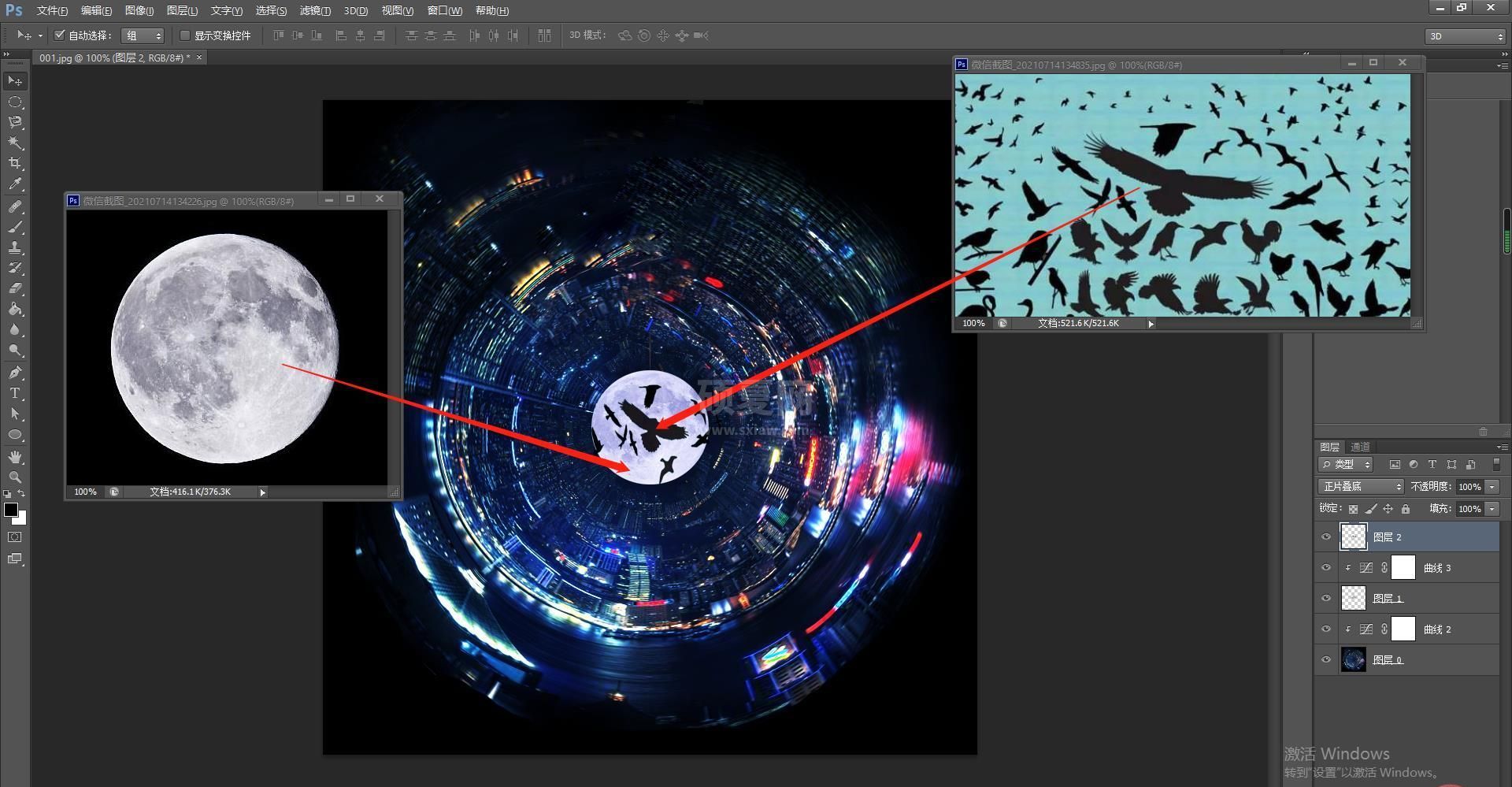
Task: Select the Polygonal Lasso tool
Action: tap(15, 122)
